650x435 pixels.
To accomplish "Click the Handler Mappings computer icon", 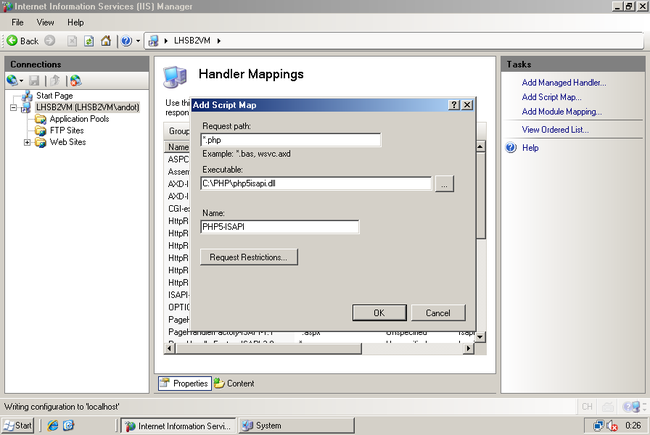I will (175, 77).
